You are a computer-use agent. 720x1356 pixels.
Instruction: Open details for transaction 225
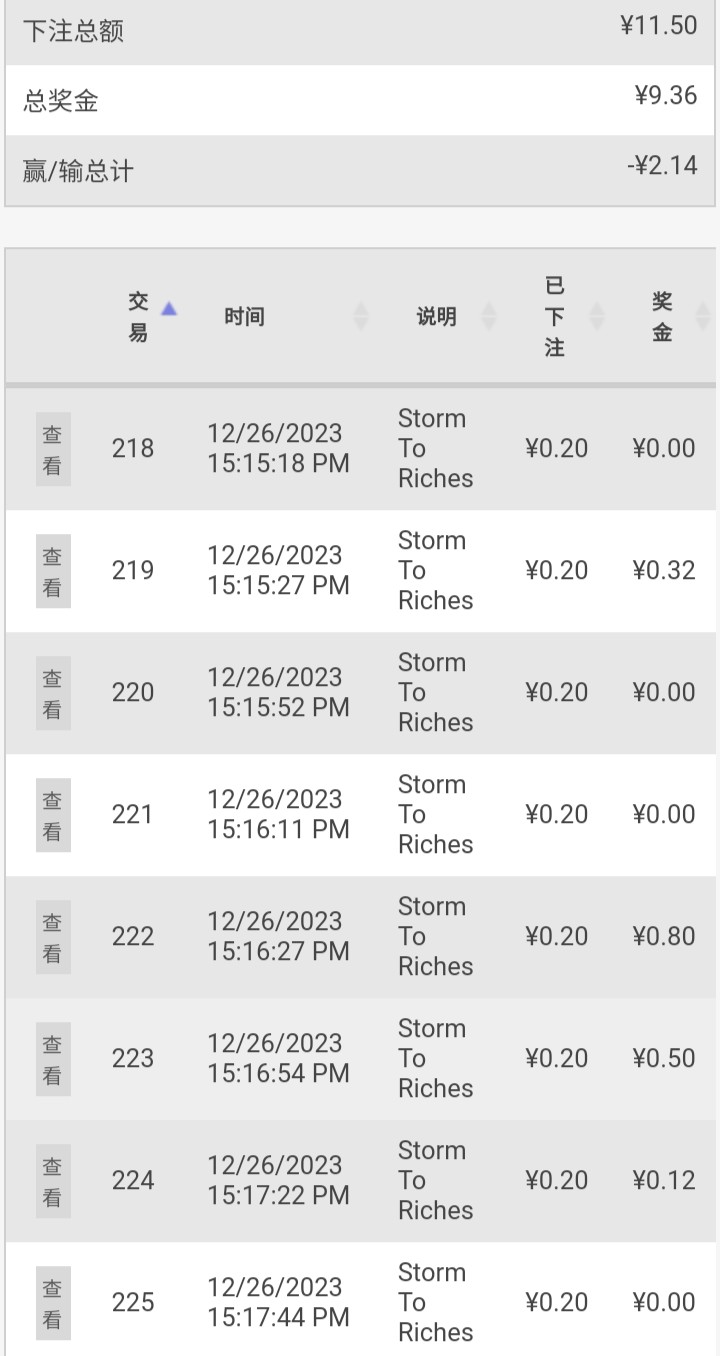coord(53,1303)
